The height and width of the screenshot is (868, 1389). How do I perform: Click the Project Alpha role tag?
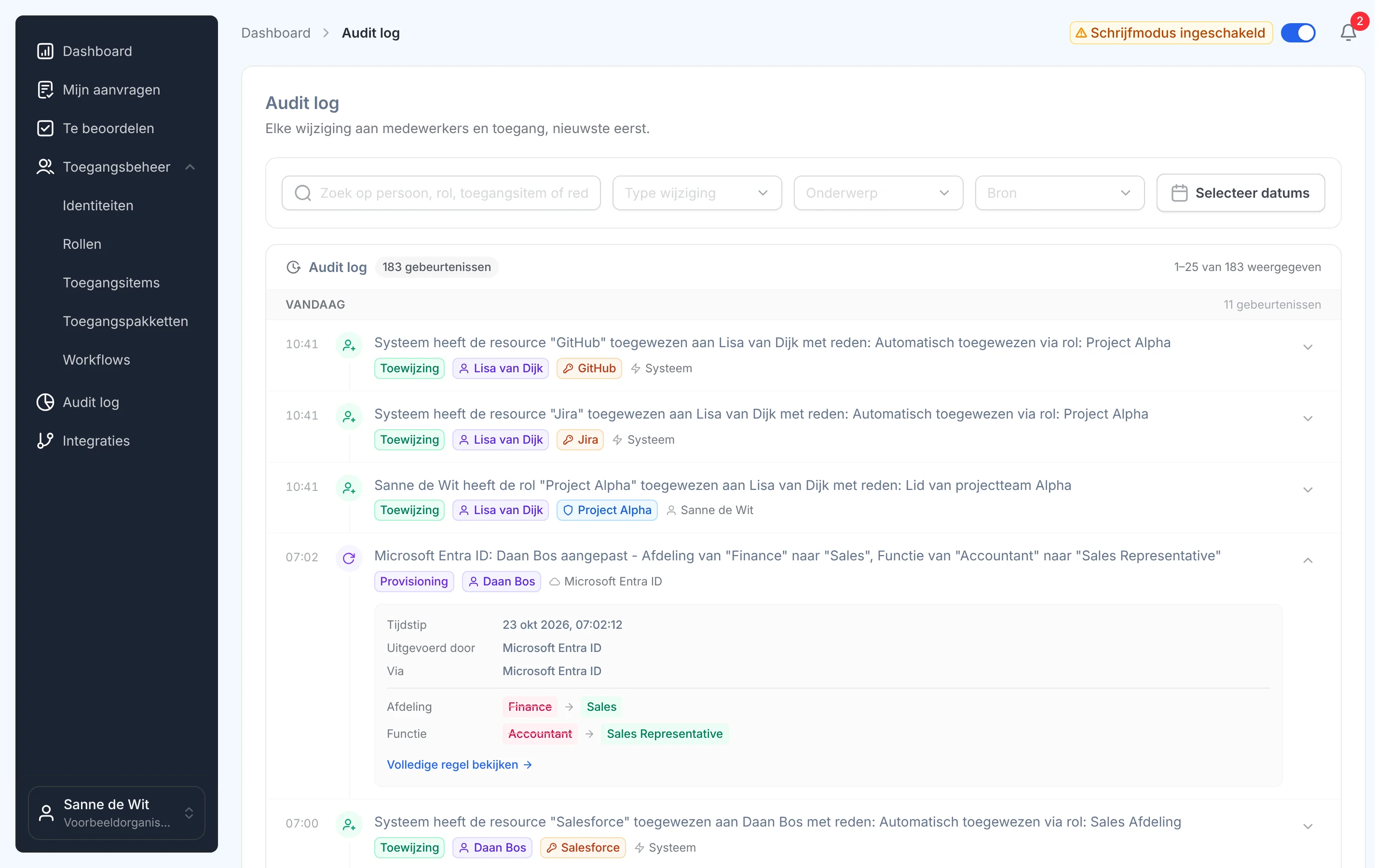[607, 510]
